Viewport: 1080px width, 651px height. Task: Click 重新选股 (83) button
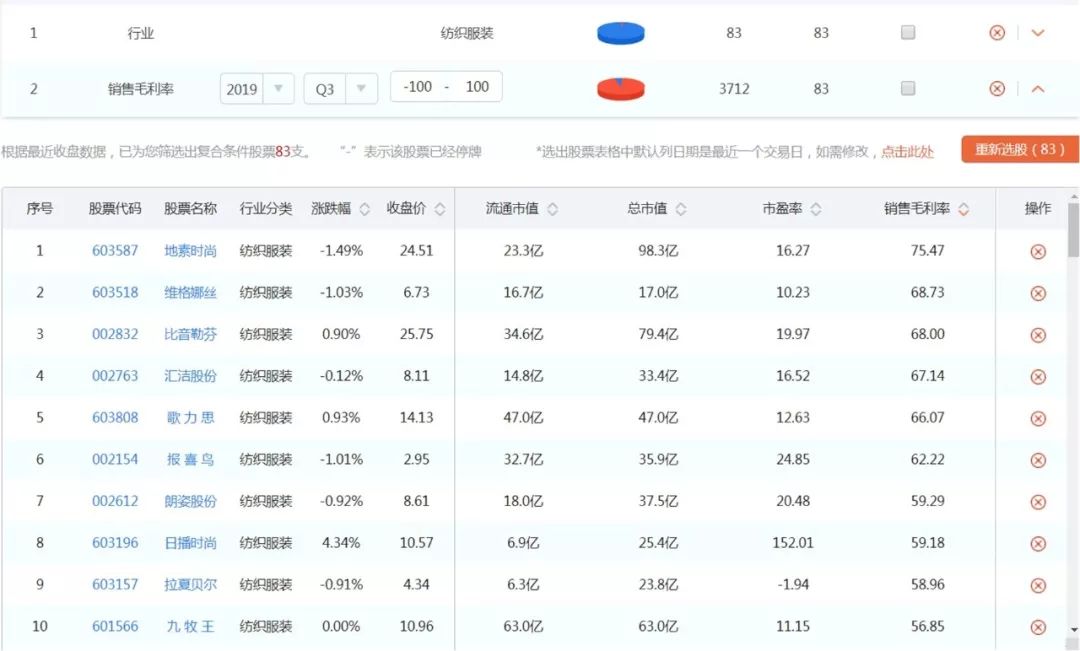[x=1019, y=149]
